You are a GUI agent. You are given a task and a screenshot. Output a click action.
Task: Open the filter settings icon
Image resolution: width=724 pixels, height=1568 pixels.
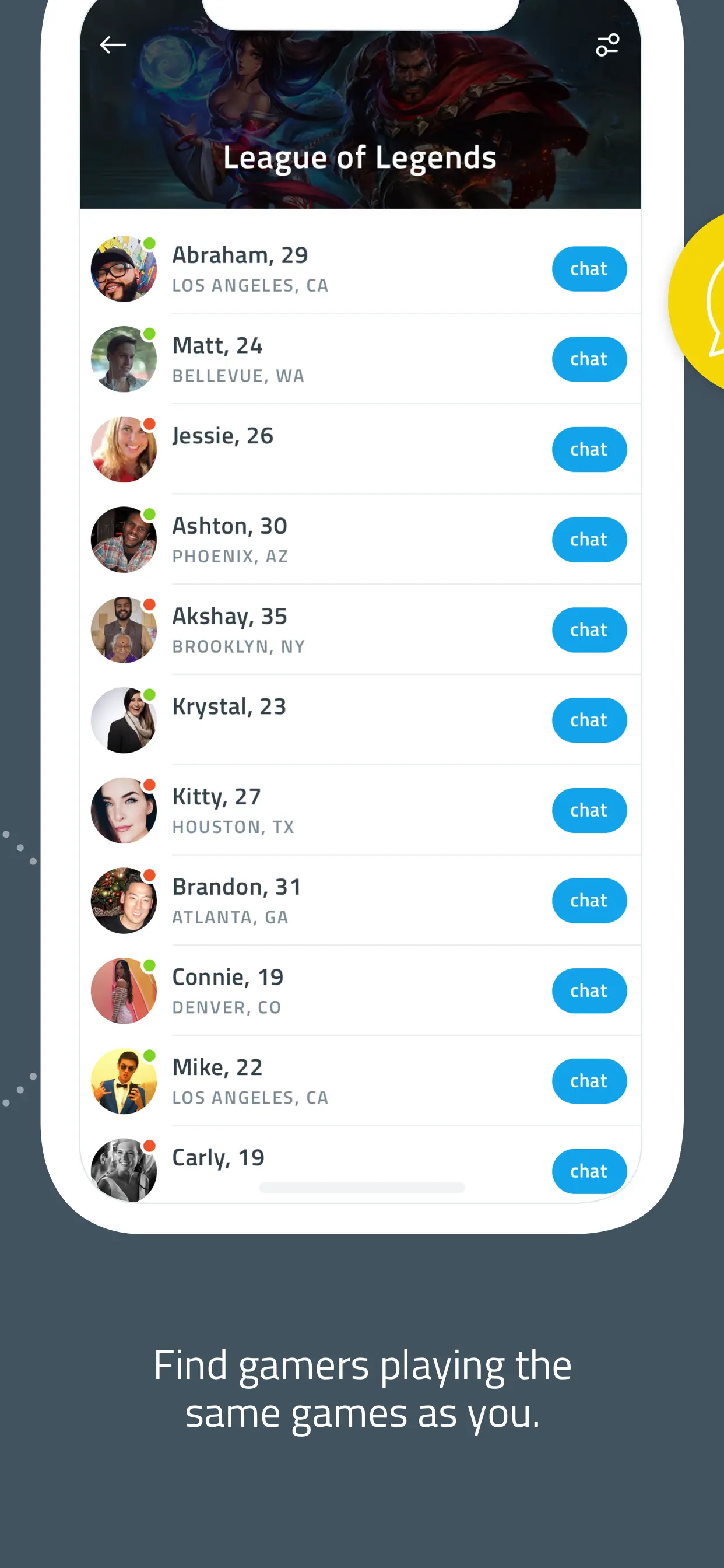pyautogui.click(x=607, y=45)
